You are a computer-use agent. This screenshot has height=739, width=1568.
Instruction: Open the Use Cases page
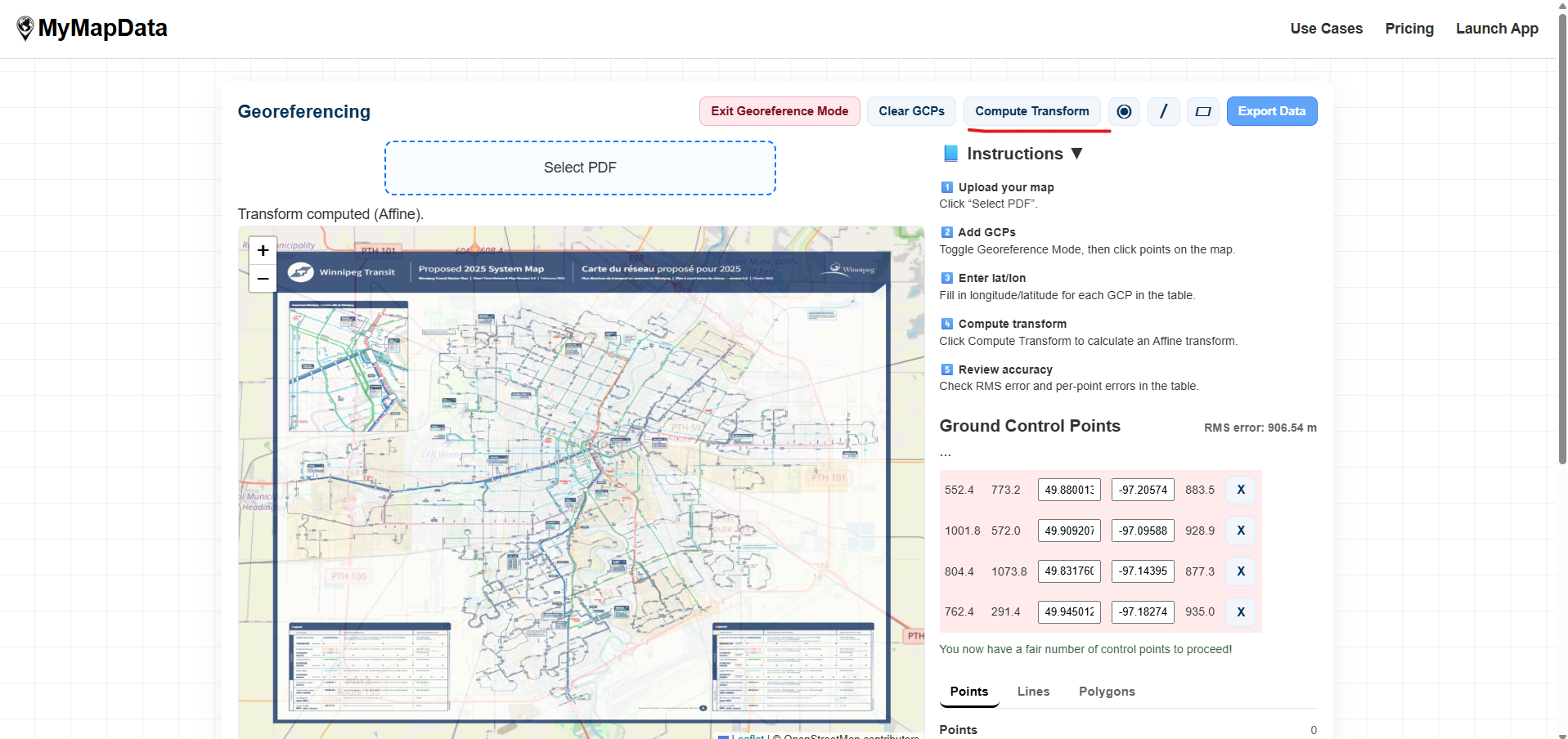click(1326, 28)
